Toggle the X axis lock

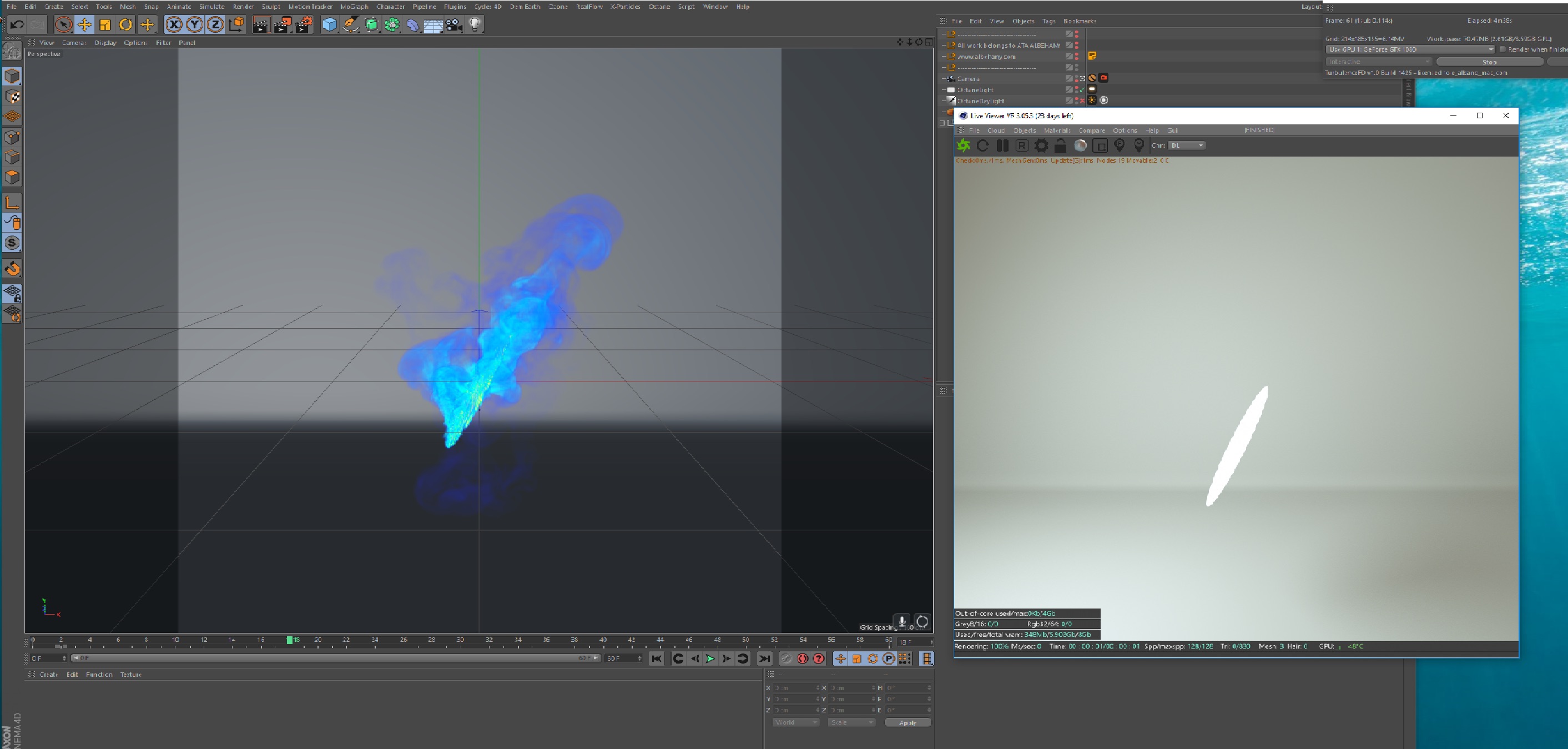click(x=174, y=25)
